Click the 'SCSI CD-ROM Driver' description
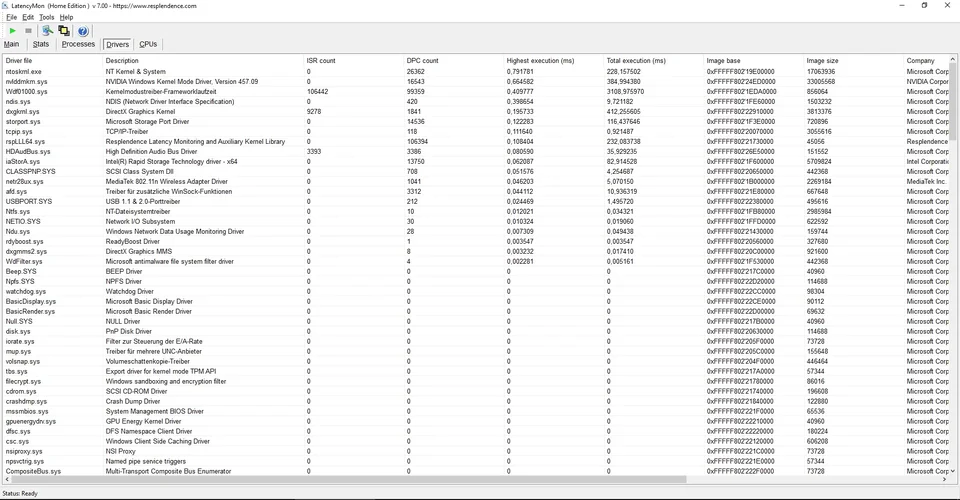 [136, 392]
